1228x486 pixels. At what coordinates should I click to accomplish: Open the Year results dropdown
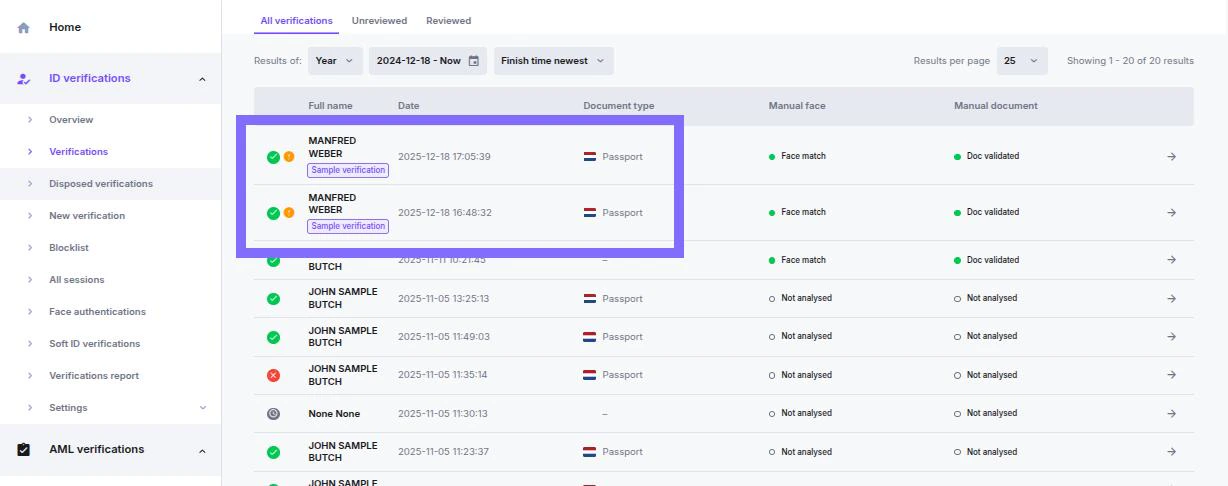pyautogui.click(x=335, y=61)
